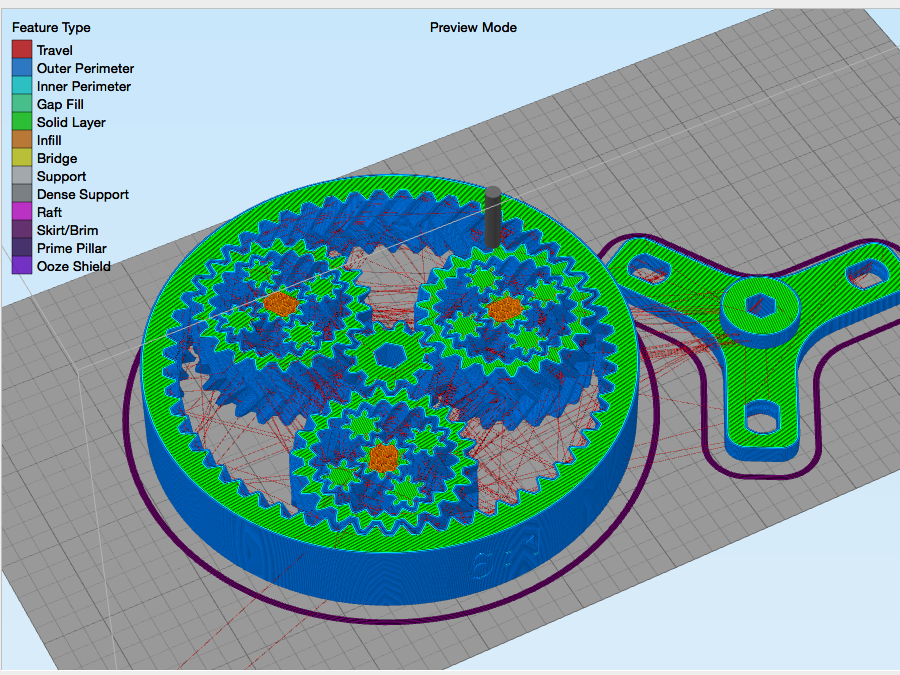Viewport: 900px width, 675px height.
Task: Click the Skirt/Brim purple swatch
Action: pyautogui.click(x=22, y=230)
